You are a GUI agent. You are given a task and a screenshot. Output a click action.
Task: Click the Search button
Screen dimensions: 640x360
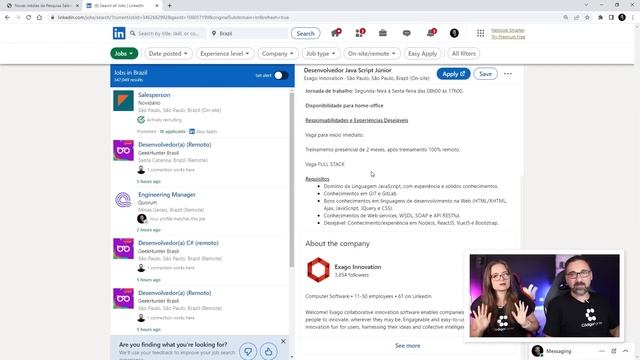pyautogui.click(x=305, y=33)
